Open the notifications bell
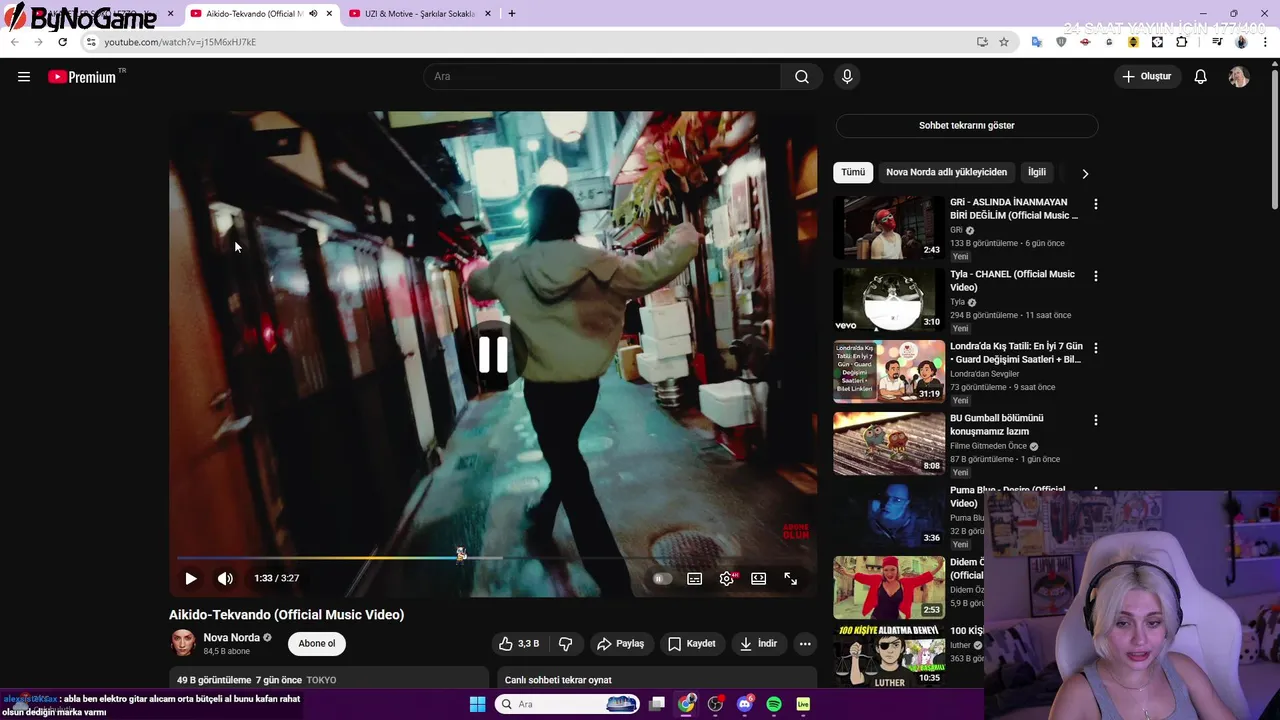The image size is (1280, 720). (1201, 77)
